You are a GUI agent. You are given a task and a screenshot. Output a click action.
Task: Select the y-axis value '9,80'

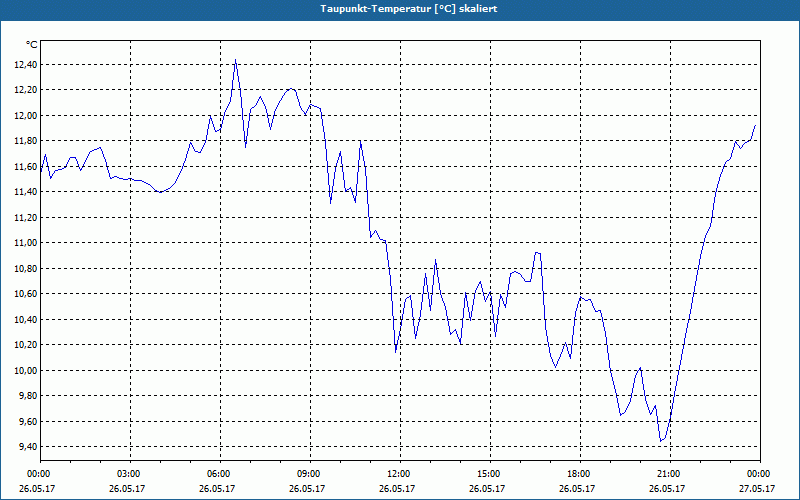point(29,396)
